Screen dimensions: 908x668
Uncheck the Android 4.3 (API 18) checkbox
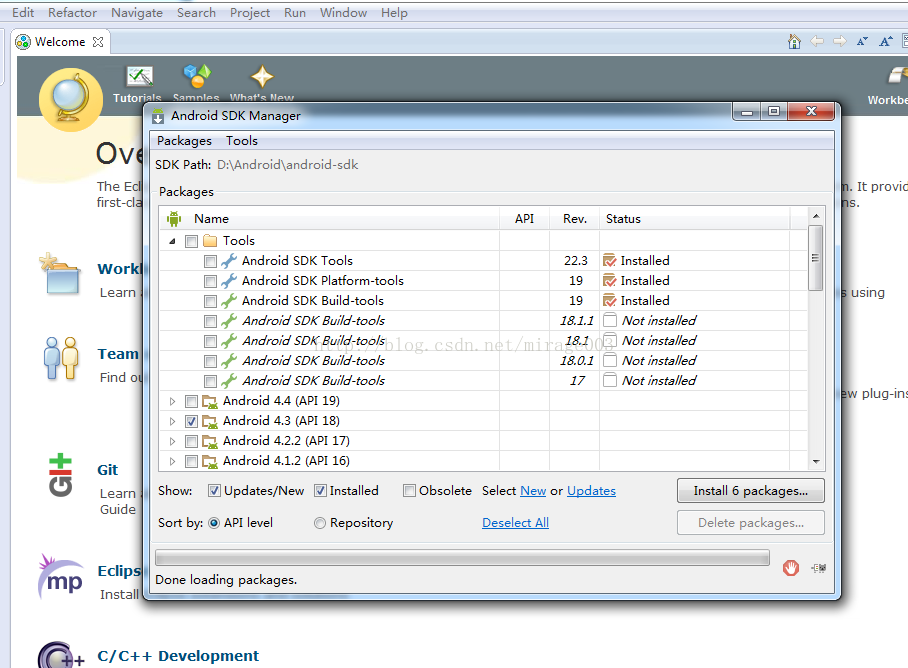pos(192,421)
